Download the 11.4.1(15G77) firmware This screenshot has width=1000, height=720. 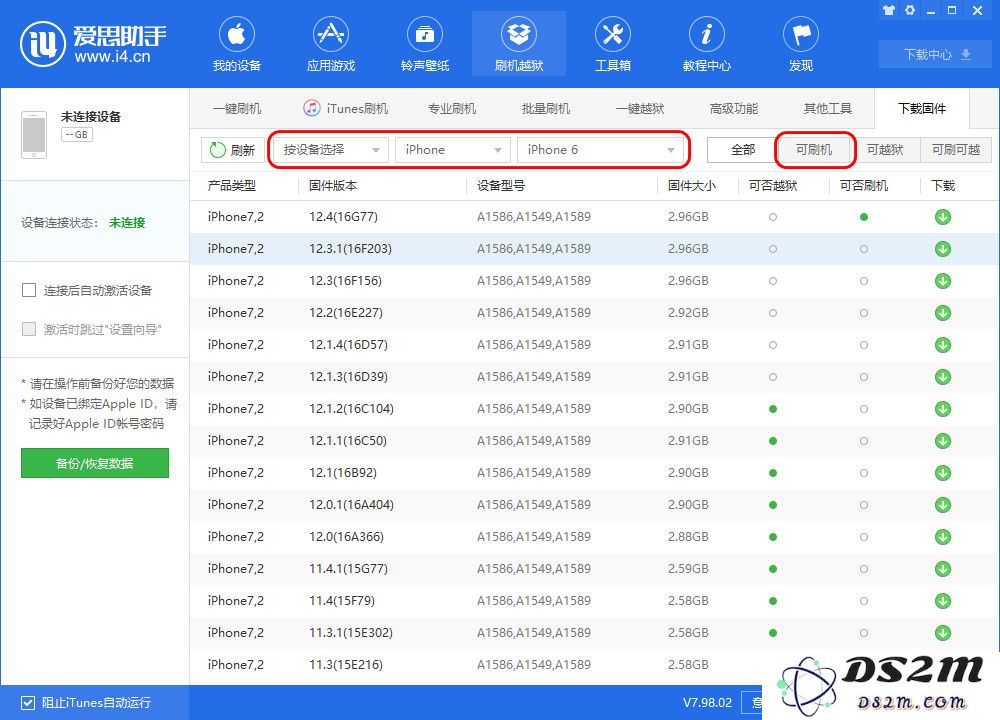[x=943, y=569]
